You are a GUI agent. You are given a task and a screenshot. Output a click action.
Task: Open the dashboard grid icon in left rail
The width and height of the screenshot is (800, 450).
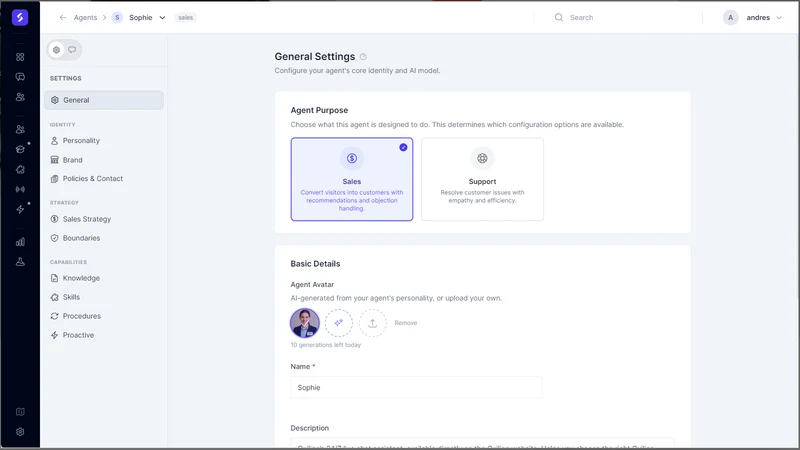tap(20, 57)
